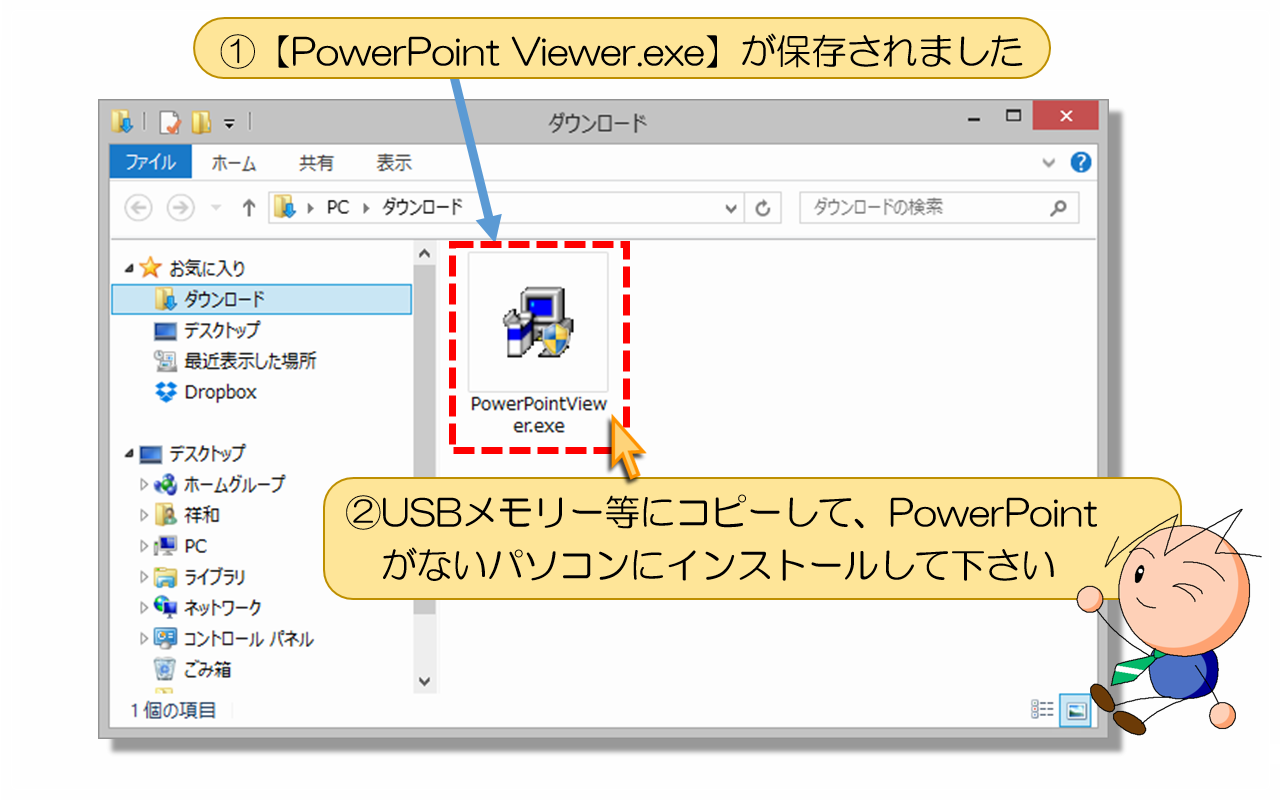This screenshot has height=800, width=1280.
Task: Open the ファイル ribbon tab
Action: (x=150, y=162)
